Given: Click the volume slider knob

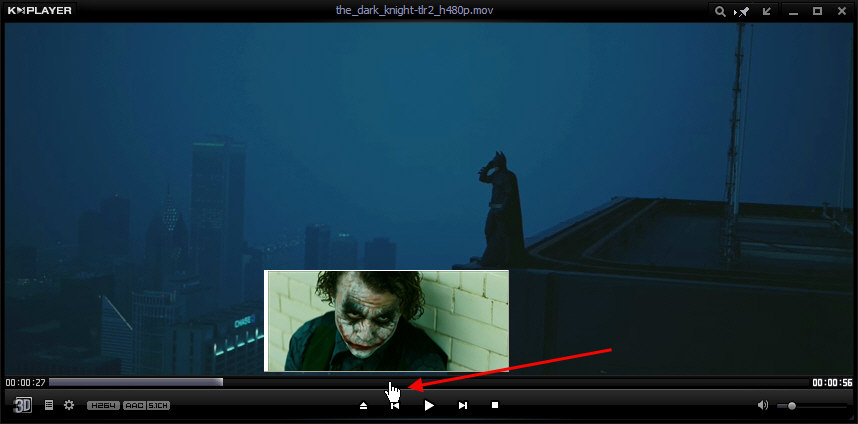Looking at the screenshot, I should (792, 406).
